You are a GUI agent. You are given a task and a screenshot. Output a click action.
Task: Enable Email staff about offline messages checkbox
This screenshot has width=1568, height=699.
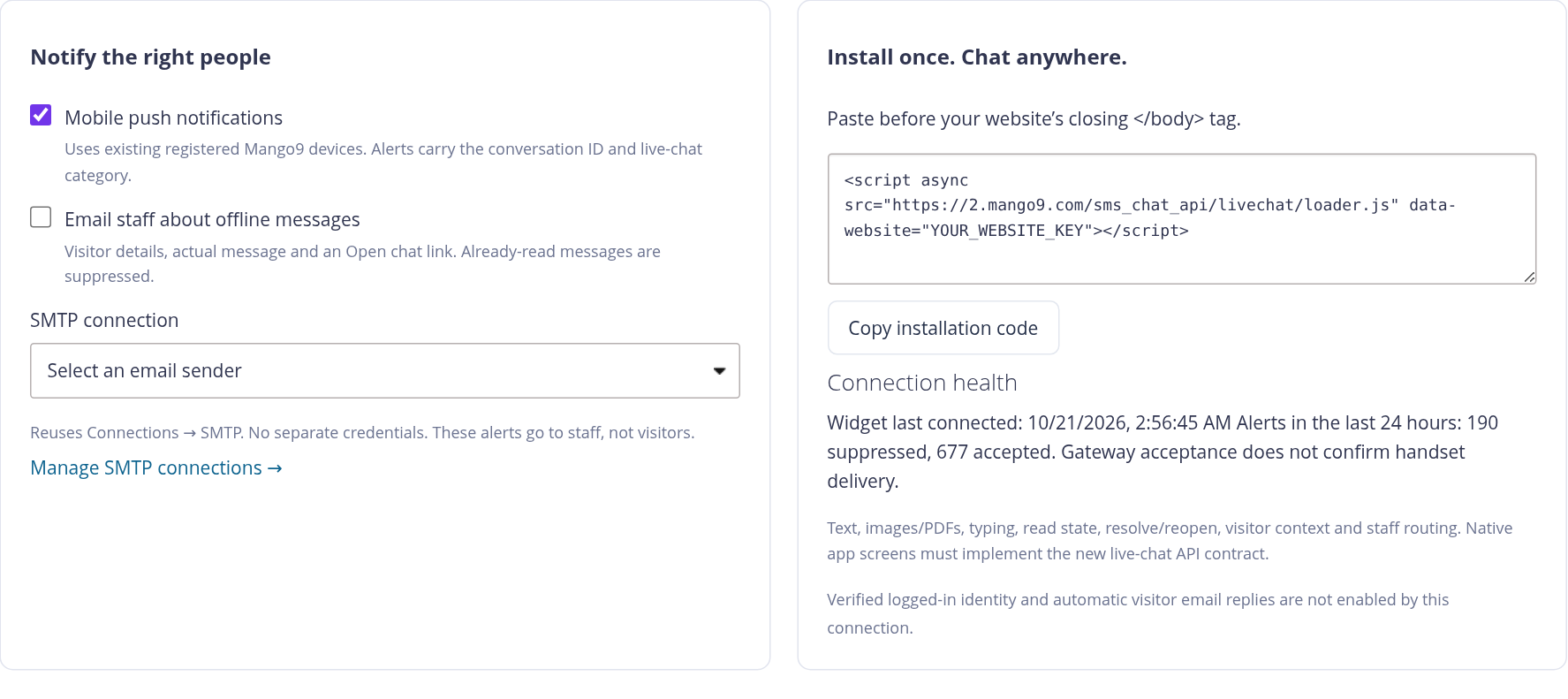pos(41,217)
